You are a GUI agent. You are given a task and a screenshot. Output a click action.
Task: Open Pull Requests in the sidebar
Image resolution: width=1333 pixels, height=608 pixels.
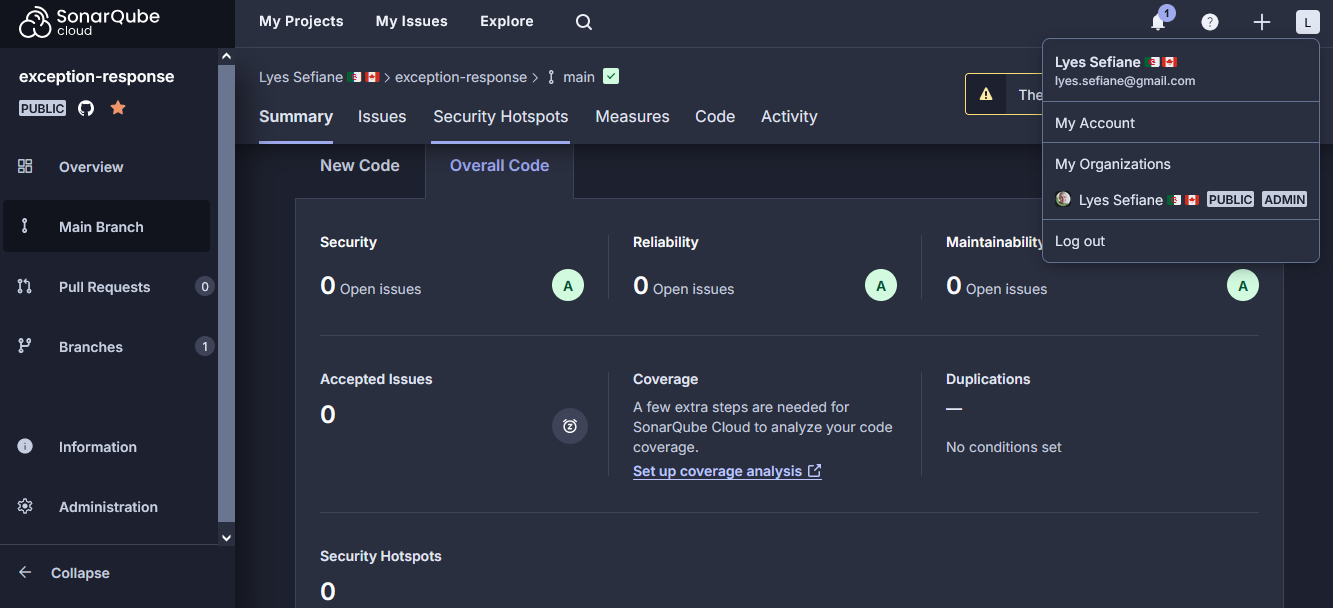point(106,286)
